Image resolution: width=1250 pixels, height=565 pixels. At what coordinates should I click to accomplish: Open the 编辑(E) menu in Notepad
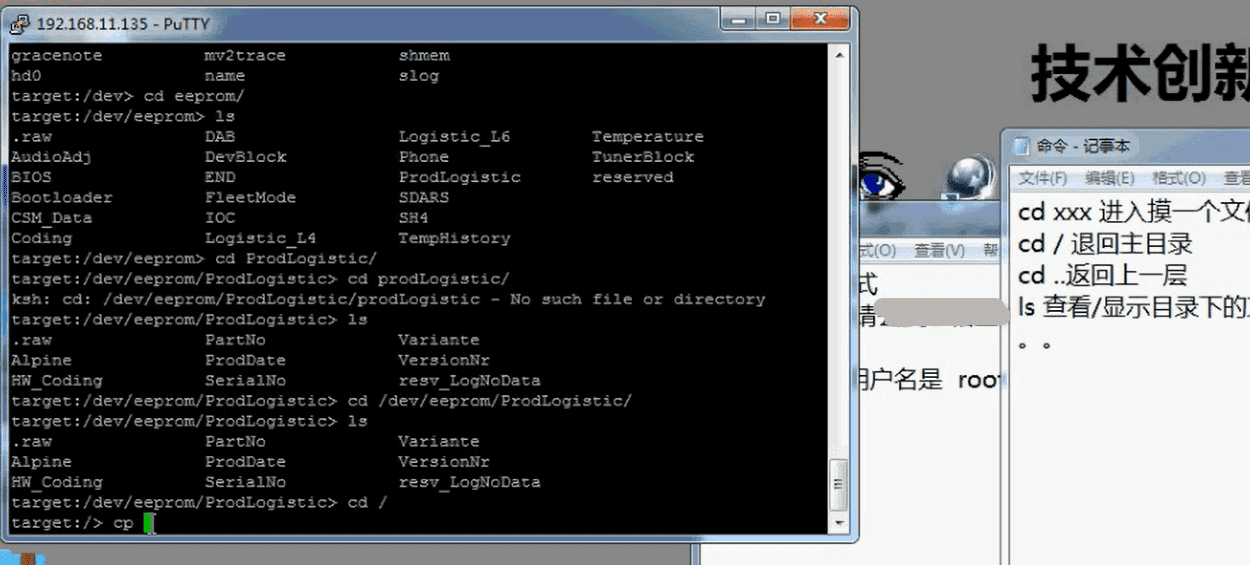(x=1109, y=178)
